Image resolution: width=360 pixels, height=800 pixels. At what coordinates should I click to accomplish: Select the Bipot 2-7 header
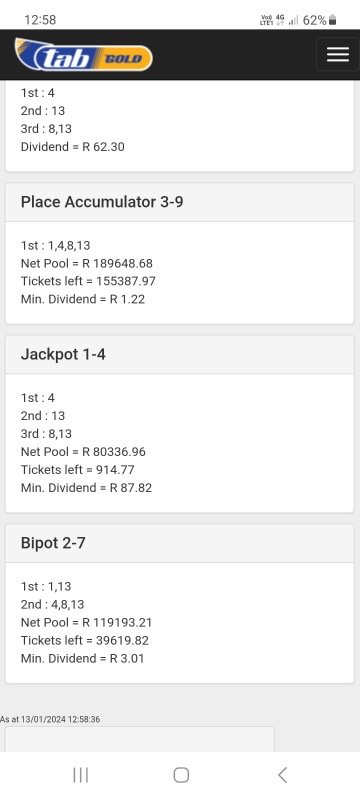179,543
